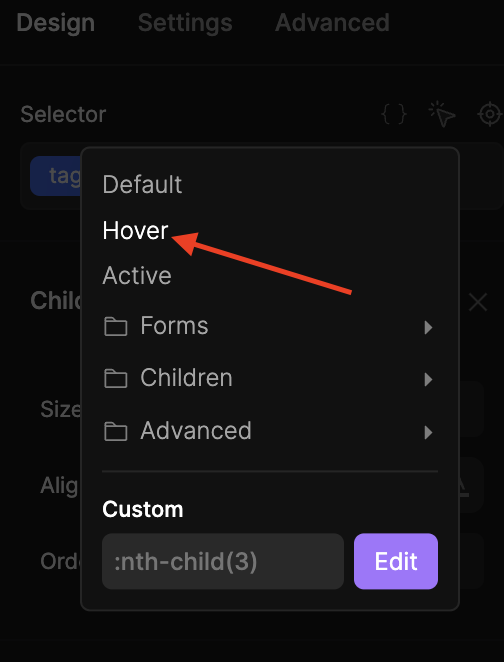Choose the Hover state option
This screenshot has width=504, height=662.
135,231
